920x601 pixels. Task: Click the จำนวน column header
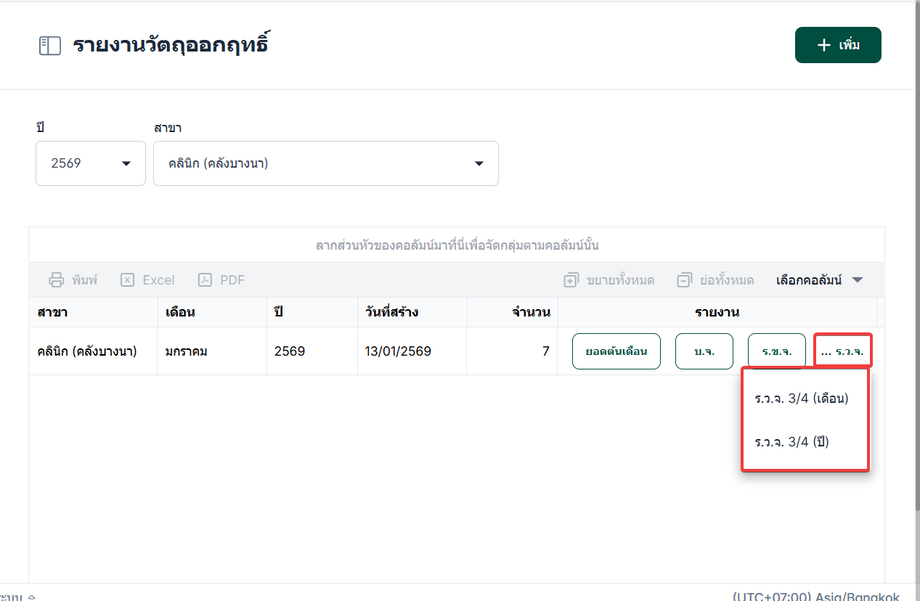click(530, 312)
